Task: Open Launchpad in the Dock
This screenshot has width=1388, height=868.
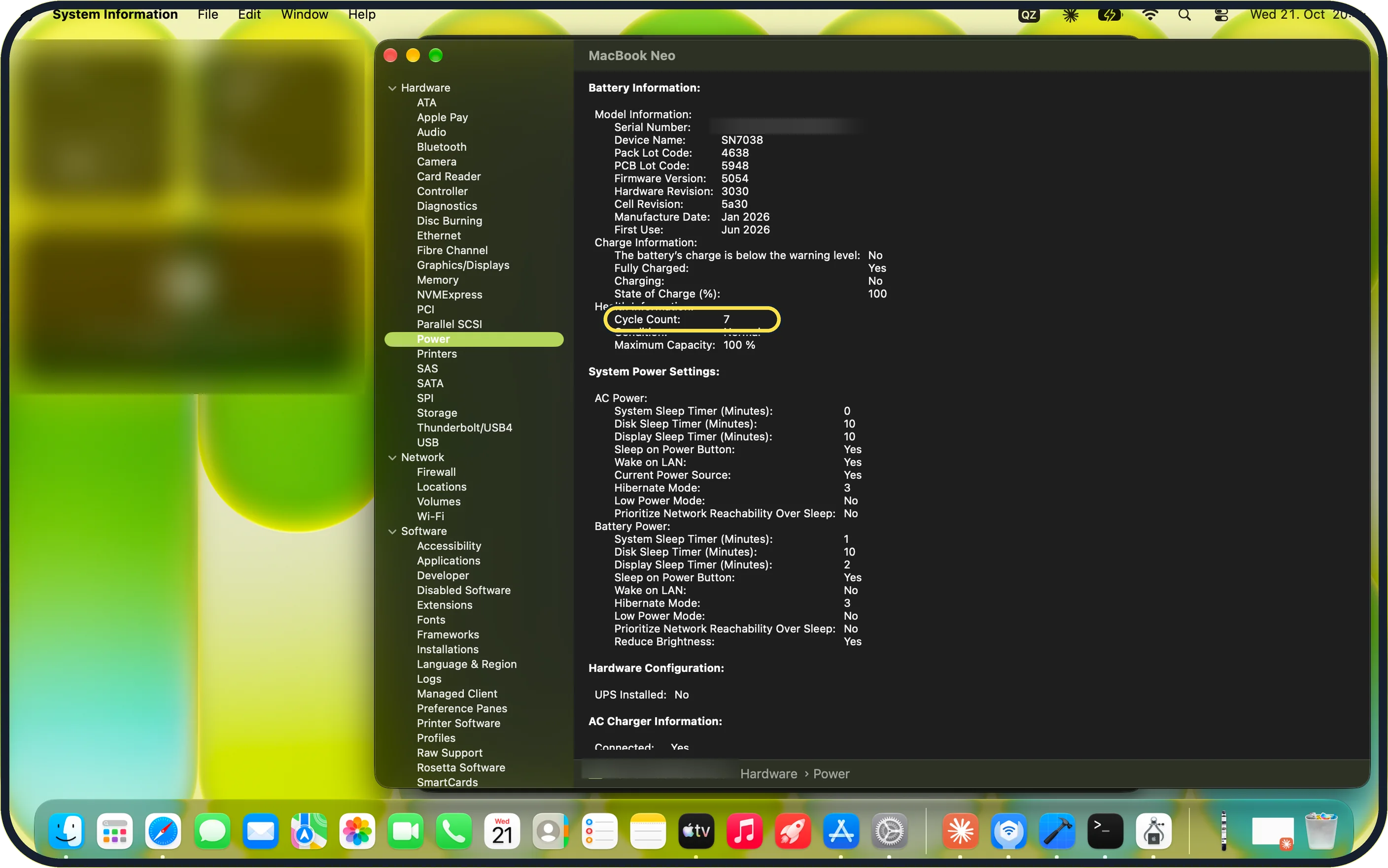Action: [114, 831]
